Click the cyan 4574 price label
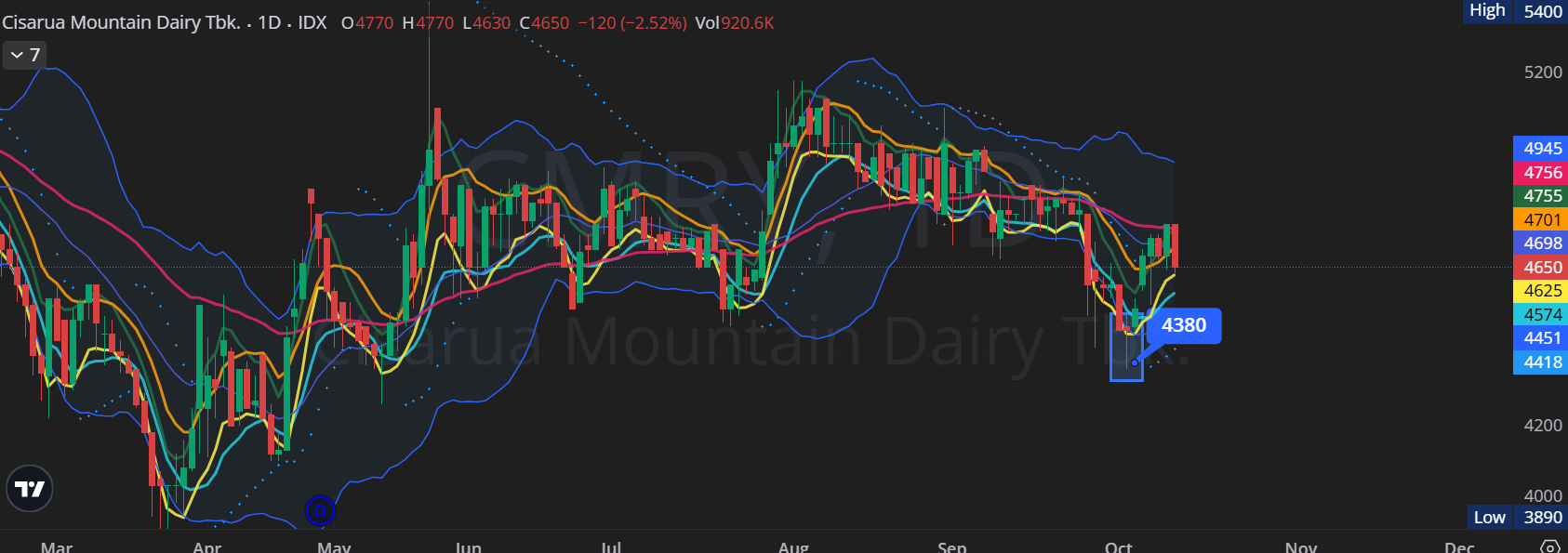This screenshot has height=553, width=1568. tap(1541, 315)
